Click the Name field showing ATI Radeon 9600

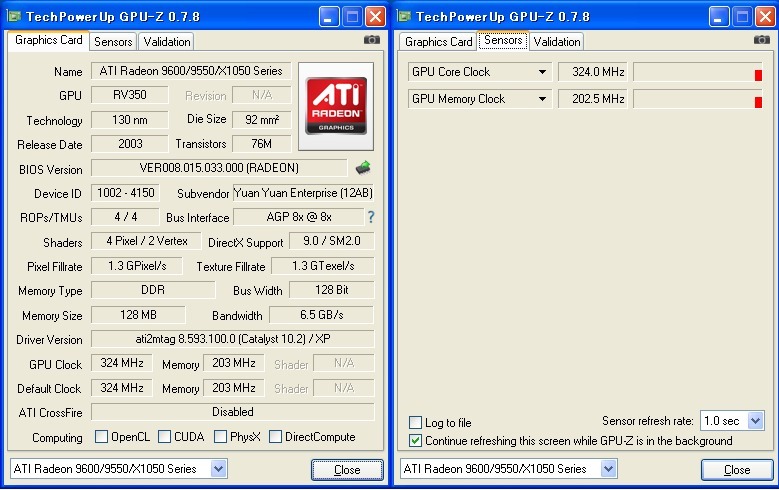pyautogui.click(x=191, y=71)
